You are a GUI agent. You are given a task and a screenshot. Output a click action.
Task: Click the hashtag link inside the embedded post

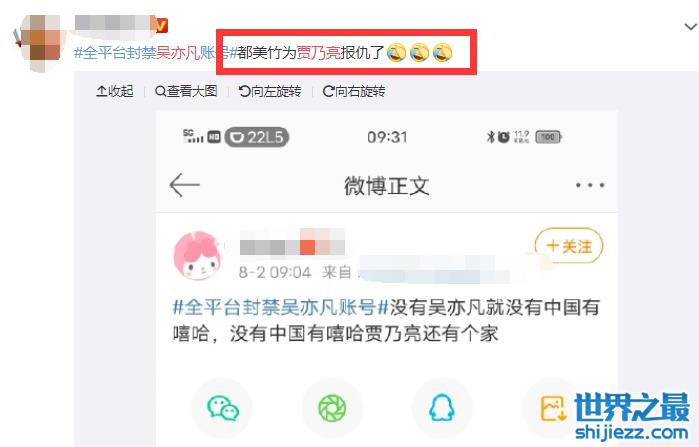(x=281, y=308)
